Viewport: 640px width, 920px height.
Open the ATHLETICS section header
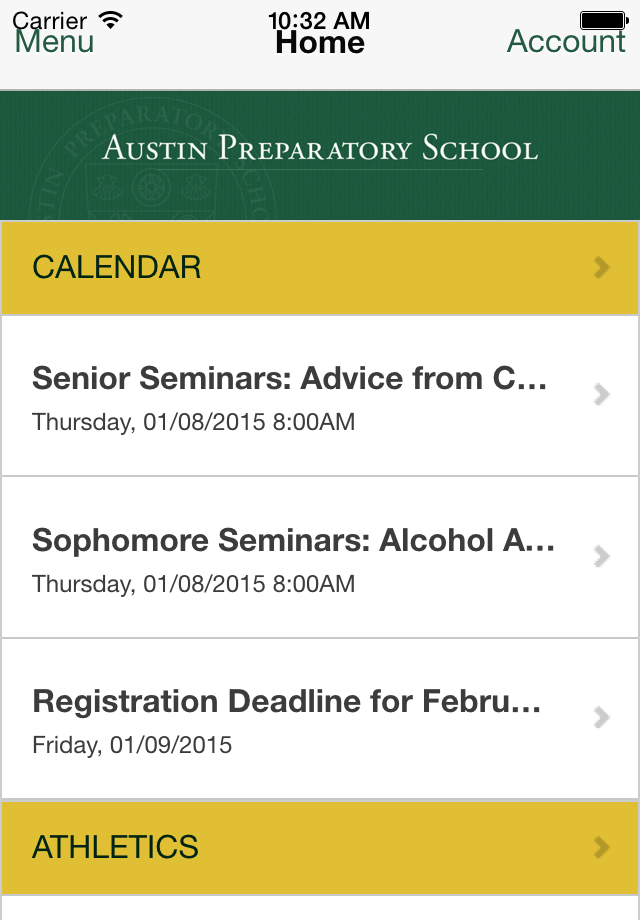point(320,848)
